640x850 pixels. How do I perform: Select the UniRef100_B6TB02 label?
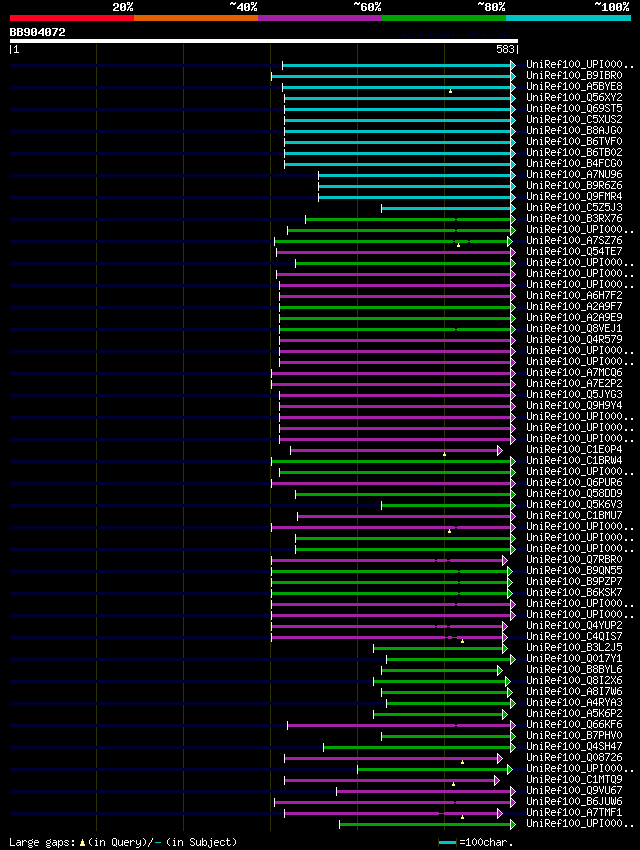click(574, 152)
